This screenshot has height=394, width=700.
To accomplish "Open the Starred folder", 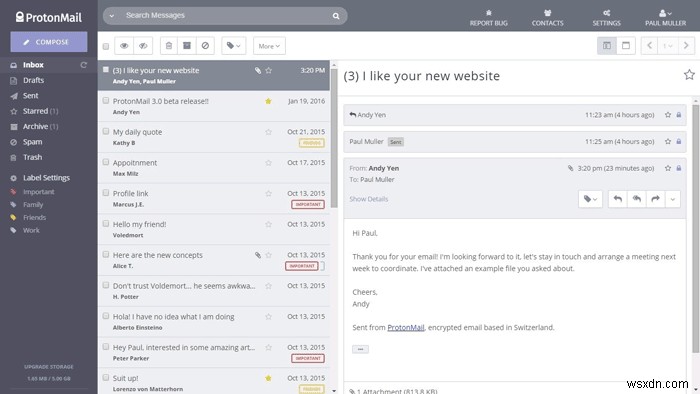I will (x=35, y=111).
